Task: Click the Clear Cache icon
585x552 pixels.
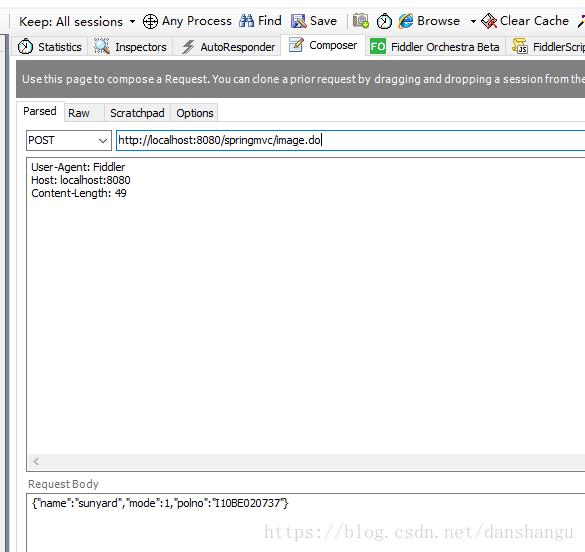Action: tap(489, 21)
